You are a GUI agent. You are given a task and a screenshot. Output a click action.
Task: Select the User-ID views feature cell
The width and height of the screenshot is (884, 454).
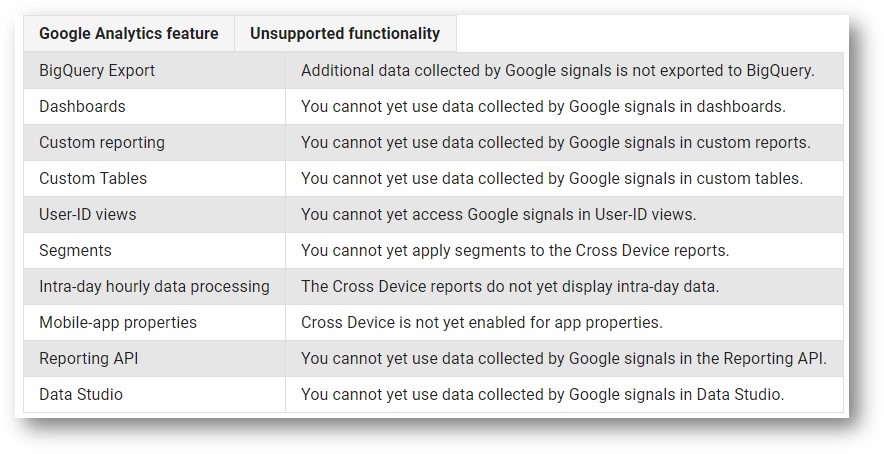tap(87, 214)
